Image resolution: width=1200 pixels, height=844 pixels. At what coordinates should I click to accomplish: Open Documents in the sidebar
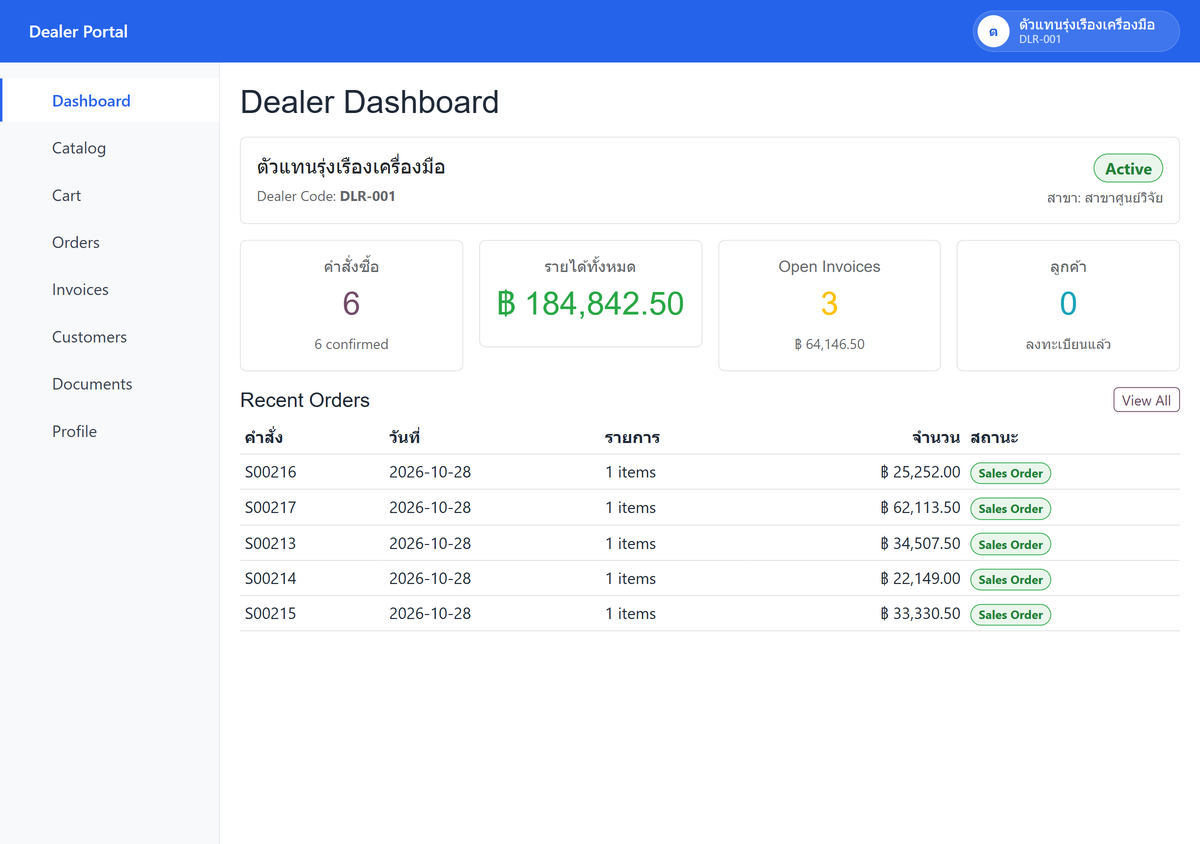tap(110, 384)
